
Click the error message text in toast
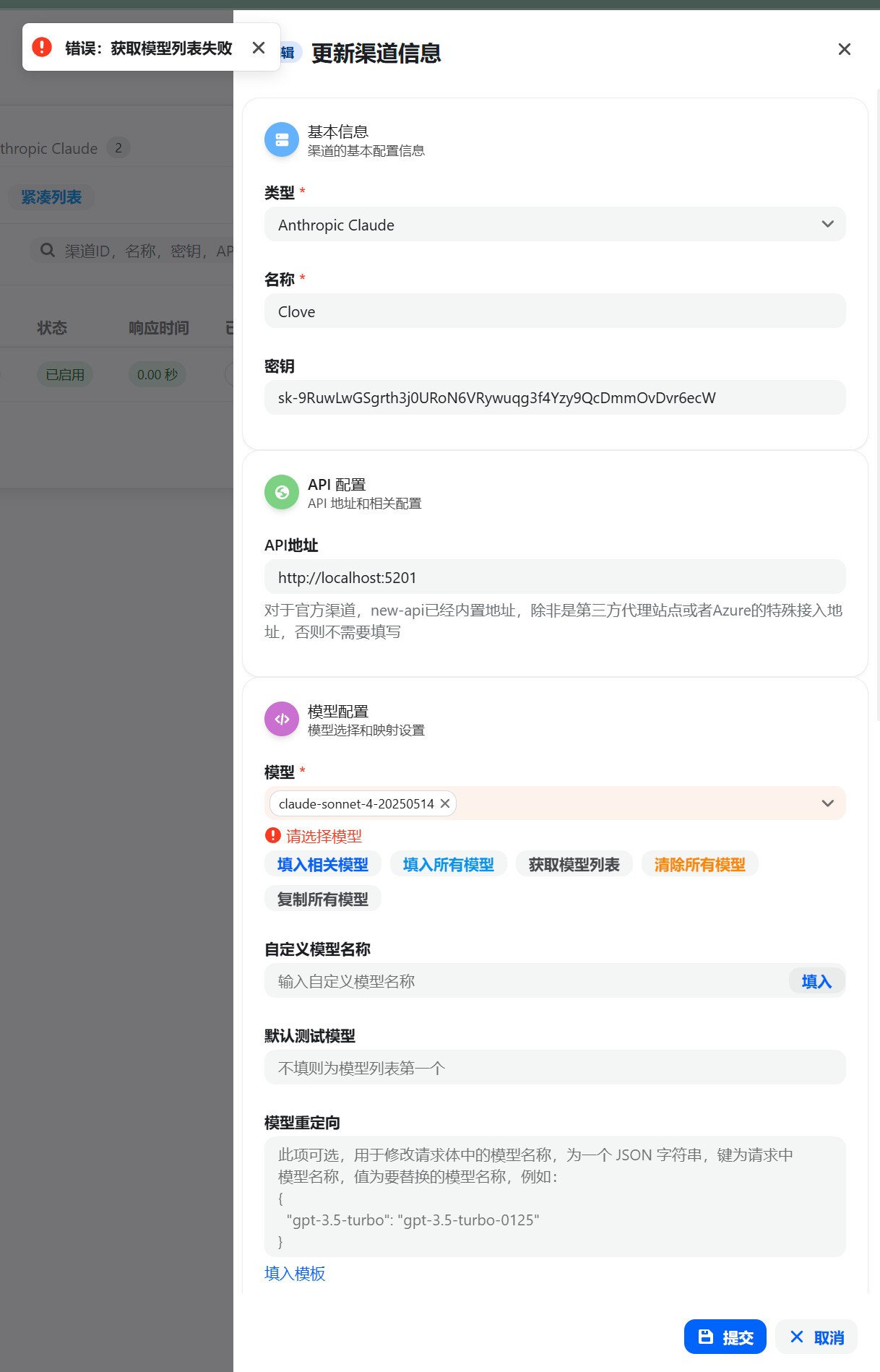[149, 48]
